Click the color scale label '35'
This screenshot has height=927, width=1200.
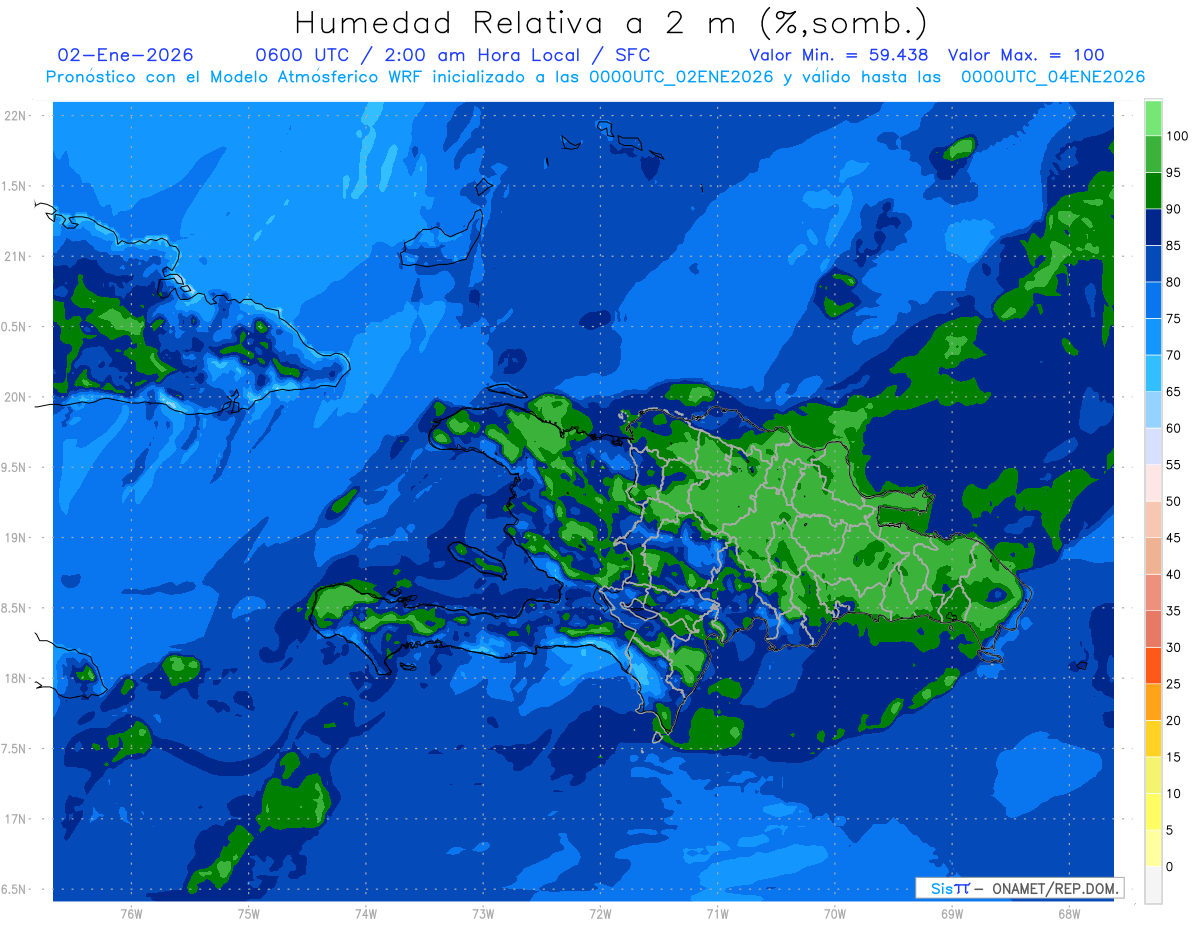pos(1173,611)
